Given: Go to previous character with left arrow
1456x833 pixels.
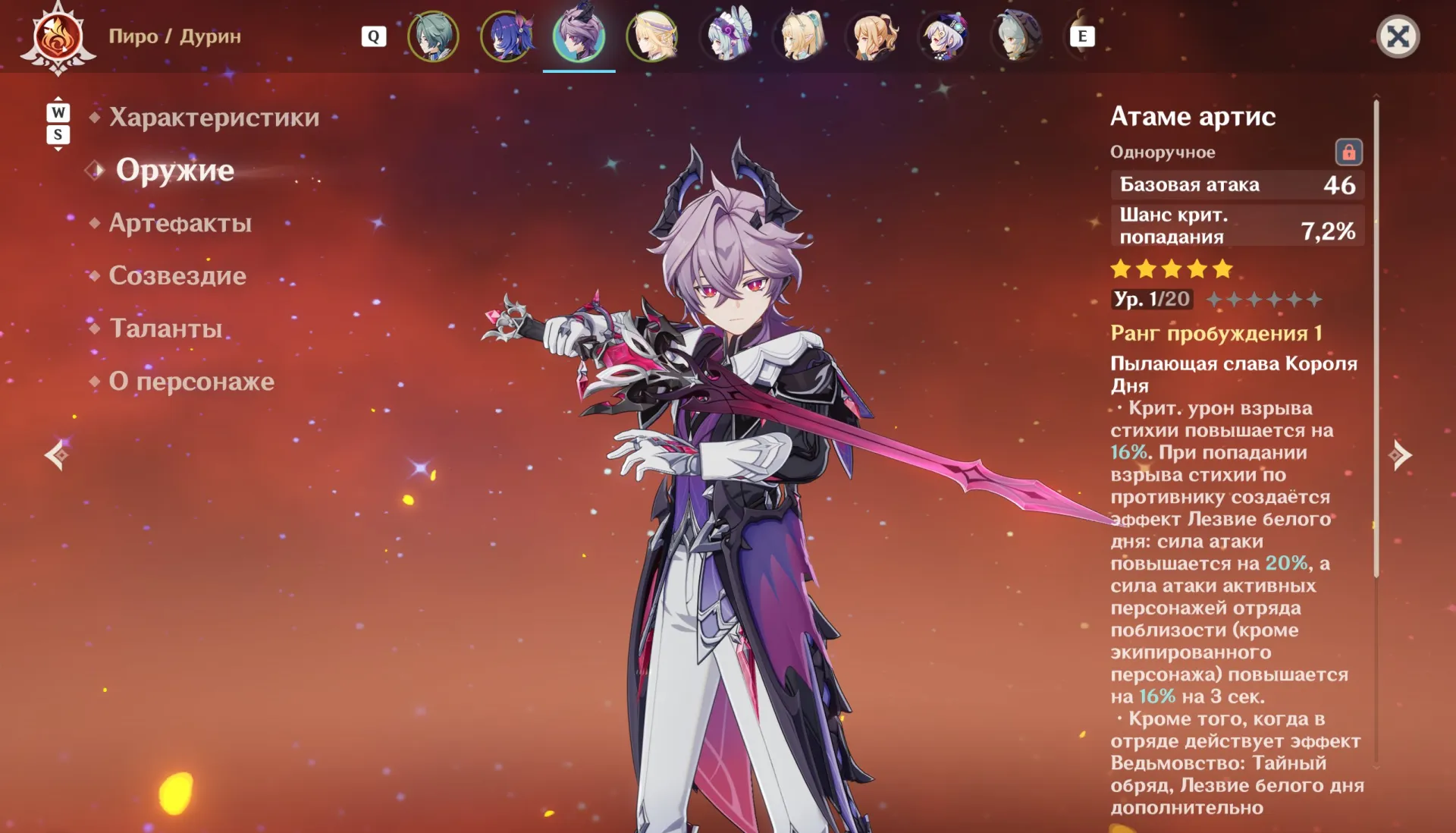Looking at the screenshot, I should pos(57,454).
